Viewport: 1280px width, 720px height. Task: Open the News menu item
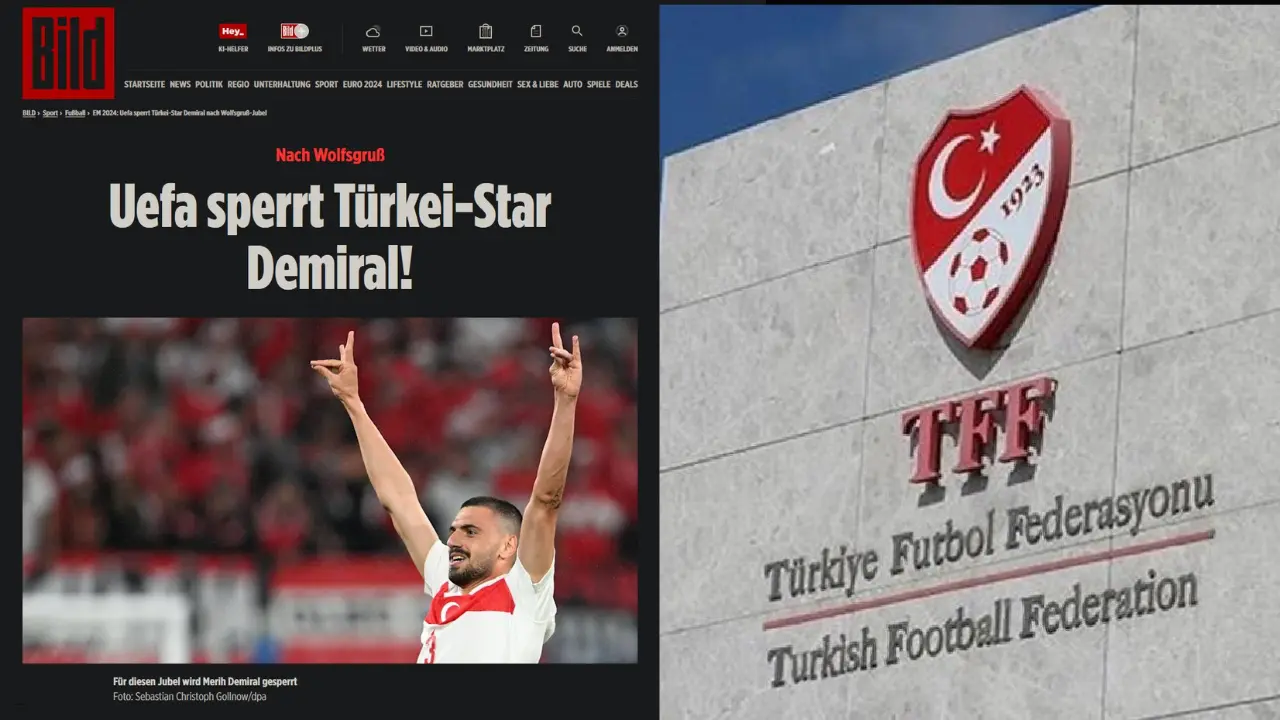[x=180, y=85]
